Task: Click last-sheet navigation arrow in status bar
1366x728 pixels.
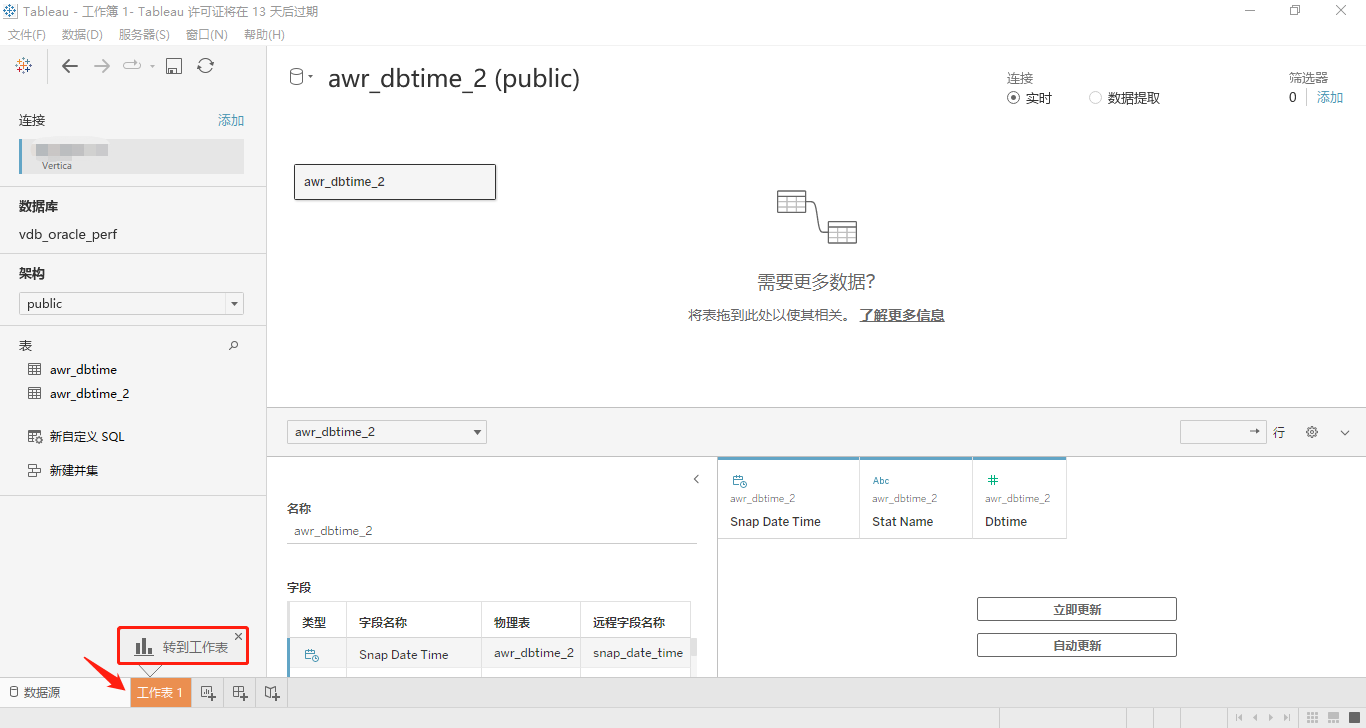Action: (1286, 717)
